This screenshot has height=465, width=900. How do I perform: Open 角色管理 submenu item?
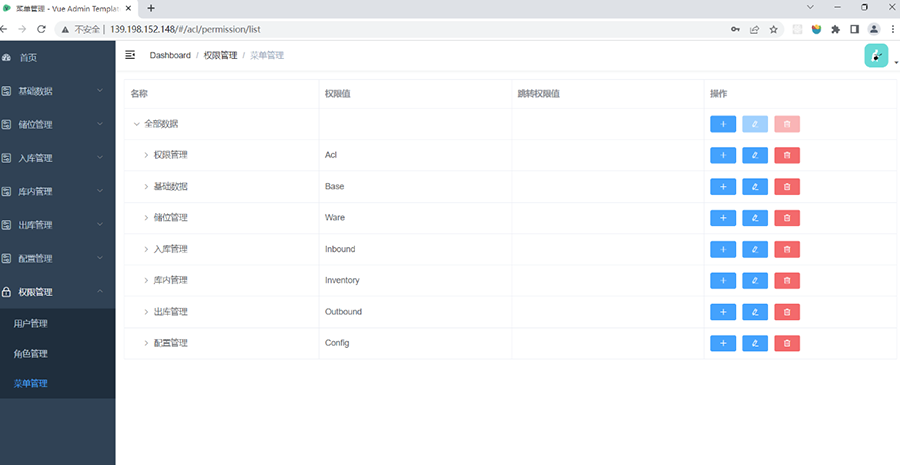click(x=57, y=354)
